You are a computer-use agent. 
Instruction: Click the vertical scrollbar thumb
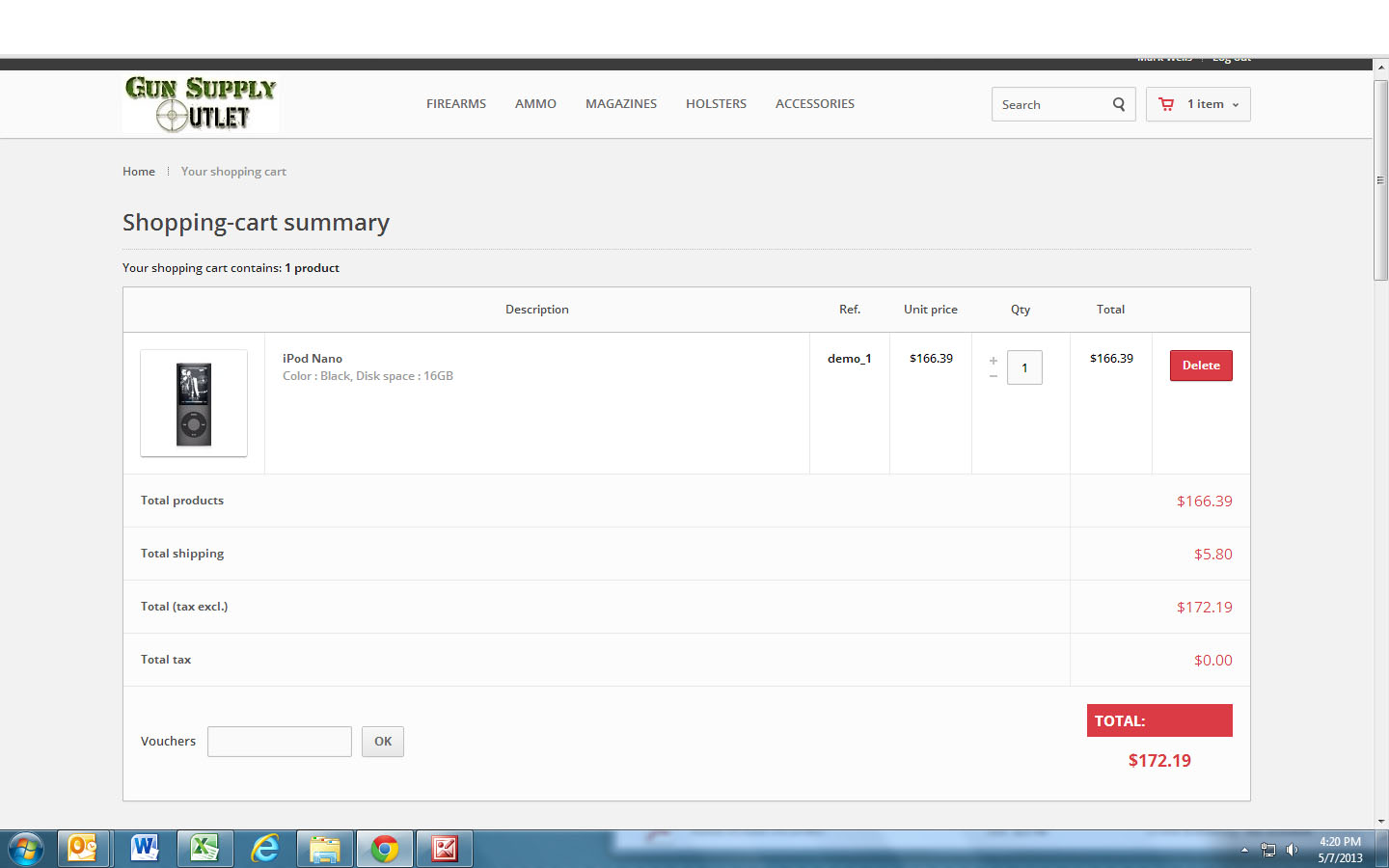[1381, 180]
